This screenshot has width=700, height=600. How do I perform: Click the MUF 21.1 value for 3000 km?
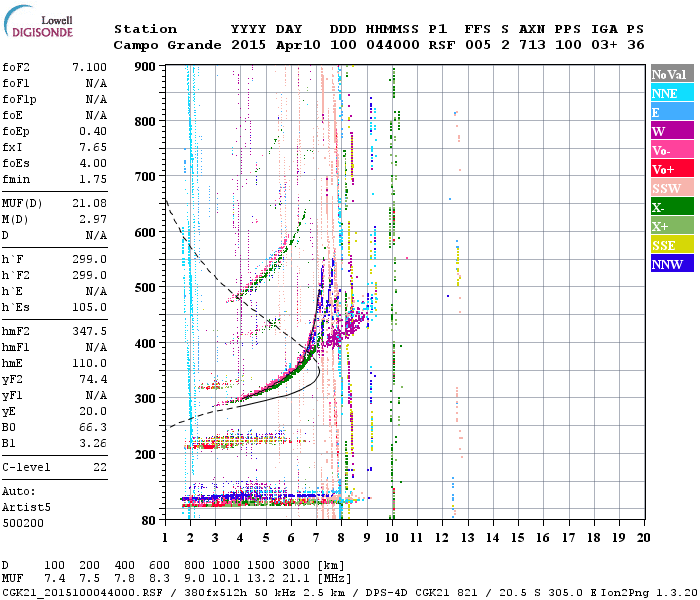tap(296, 579)
